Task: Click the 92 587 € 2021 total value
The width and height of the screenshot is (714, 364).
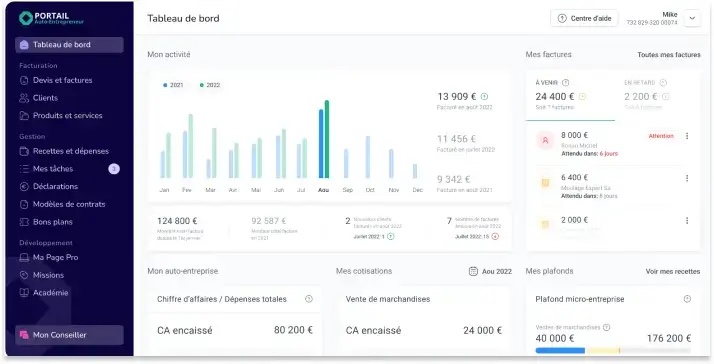Action: (269, 221)
